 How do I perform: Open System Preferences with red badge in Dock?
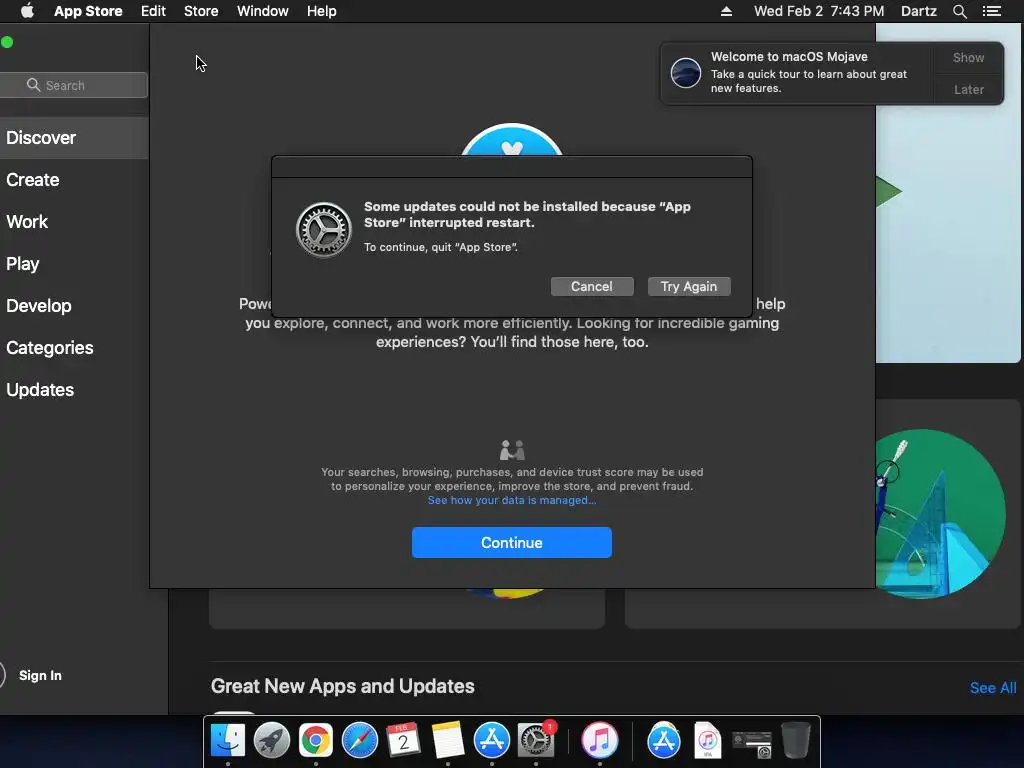[x=536, y=741]
